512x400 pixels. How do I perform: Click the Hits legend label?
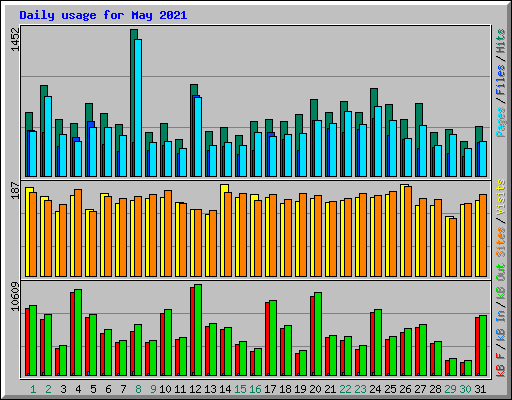click(501, 41)
